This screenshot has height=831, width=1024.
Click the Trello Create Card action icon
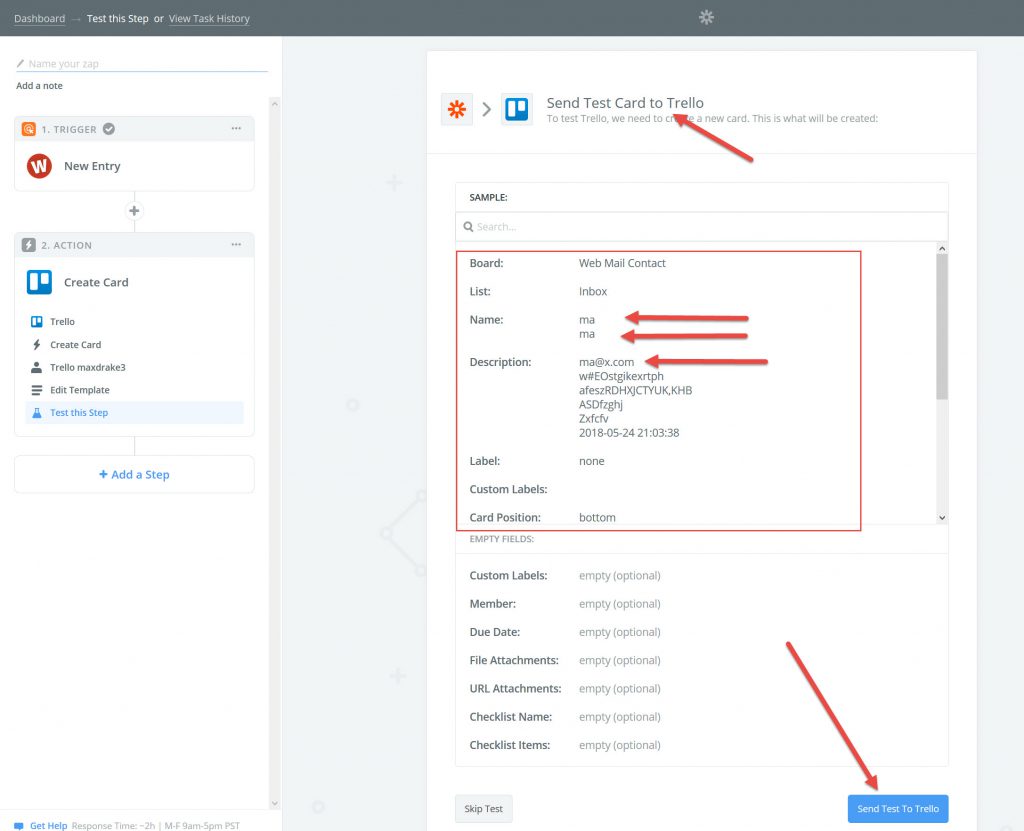(39, 282)
